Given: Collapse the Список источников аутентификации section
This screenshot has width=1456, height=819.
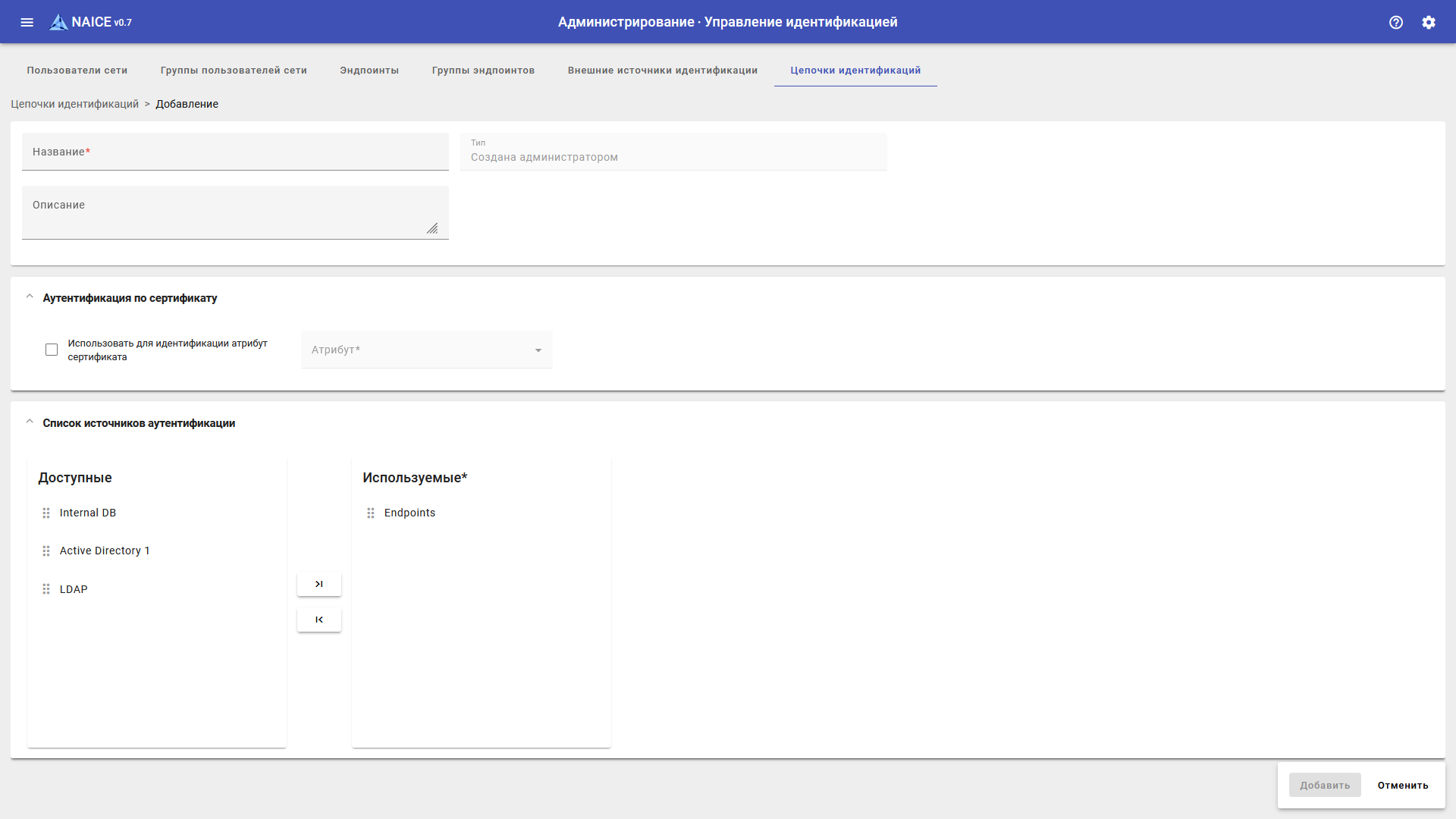Looking at the screenshot, I should pyautogui.click(x=30, y=422).
